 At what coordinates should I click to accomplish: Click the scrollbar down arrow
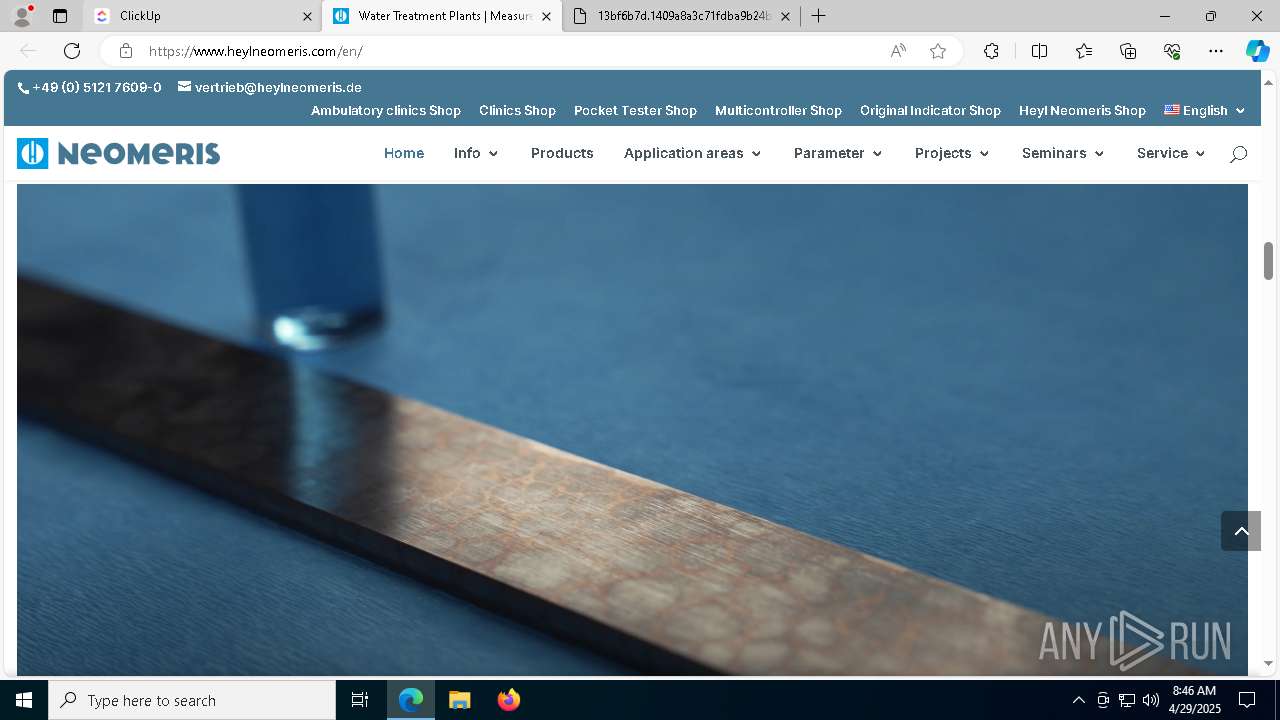[1268, 663]
